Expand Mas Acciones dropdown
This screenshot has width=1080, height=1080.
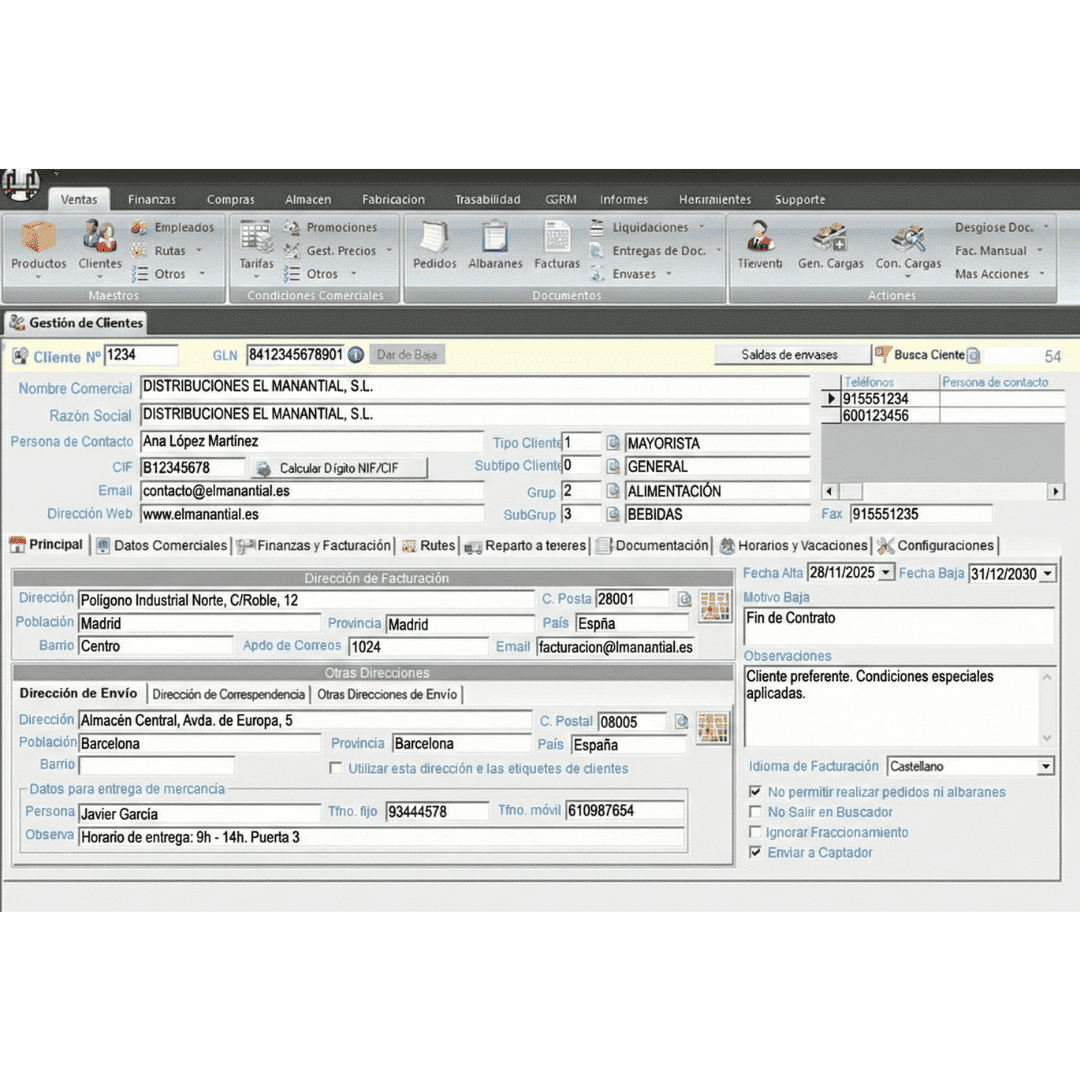pos(1042,274)
